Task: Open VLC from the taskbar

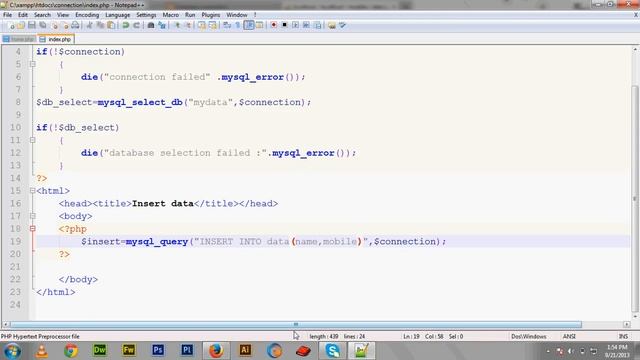Action: click(42, 351)
